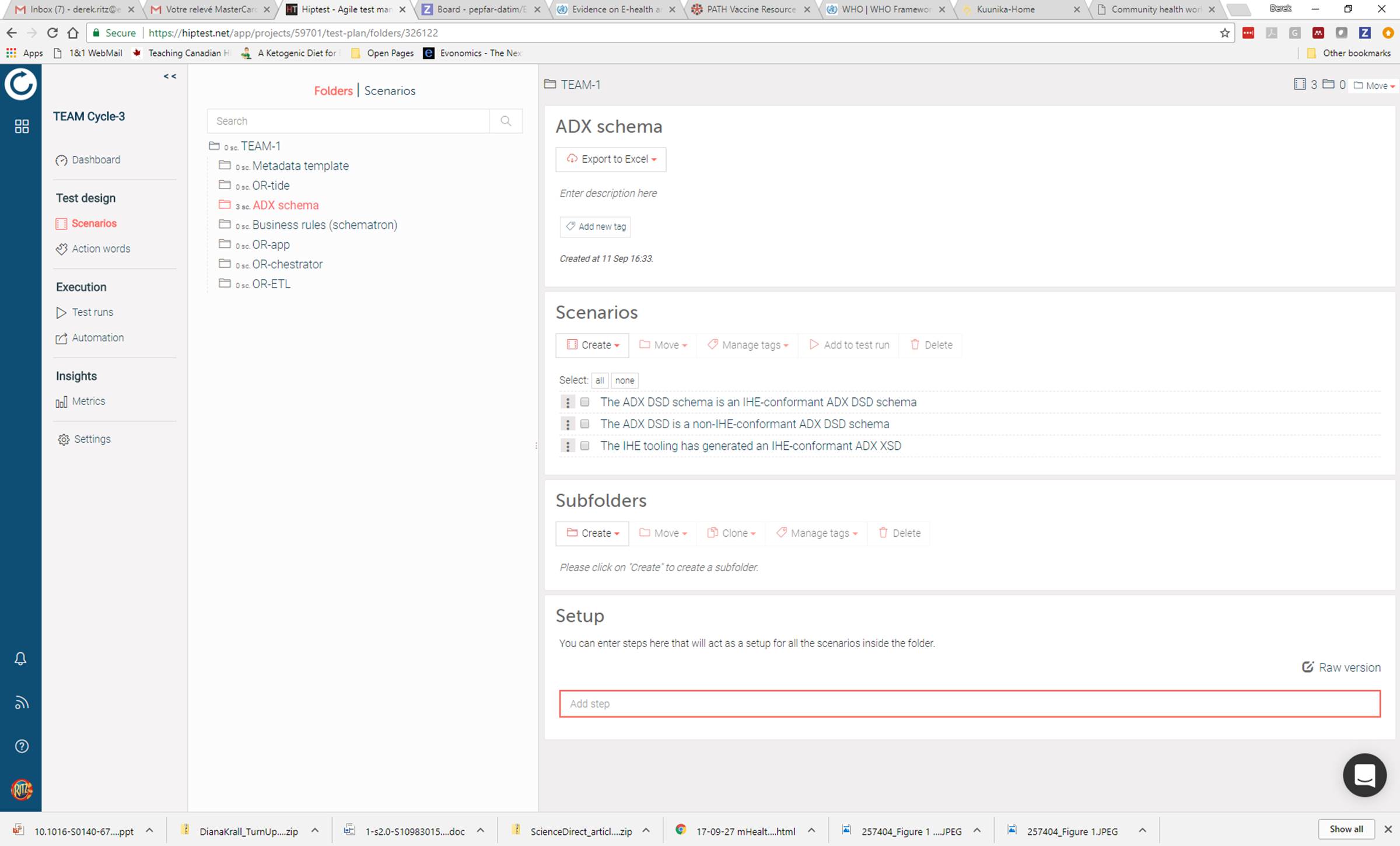Switch to the Scenarios view tab
This screenshot has width=1400, height=846.
pyautogui.click(x=390, y=91)
